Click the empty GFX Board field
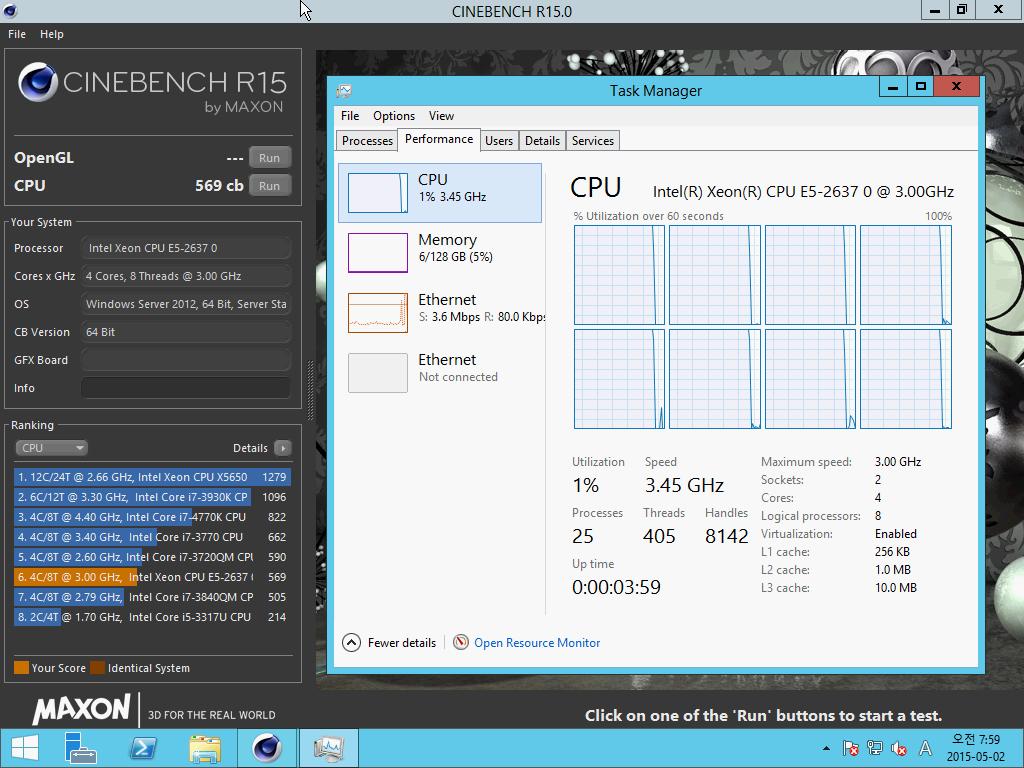Screen dimensions: 1024x768 click(186, 360)
